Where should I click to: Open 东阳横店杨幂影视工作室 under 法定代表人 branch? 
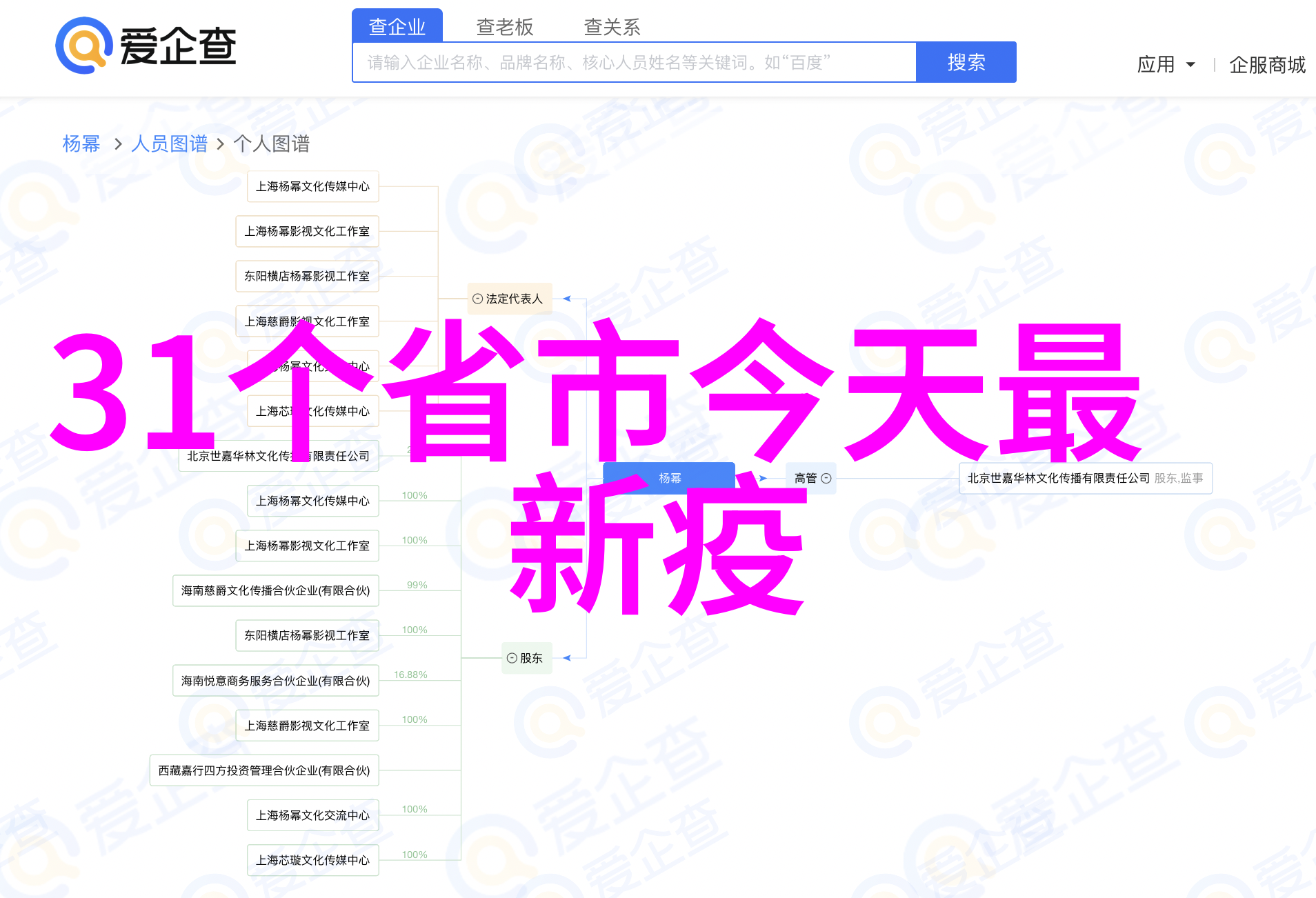308,276
